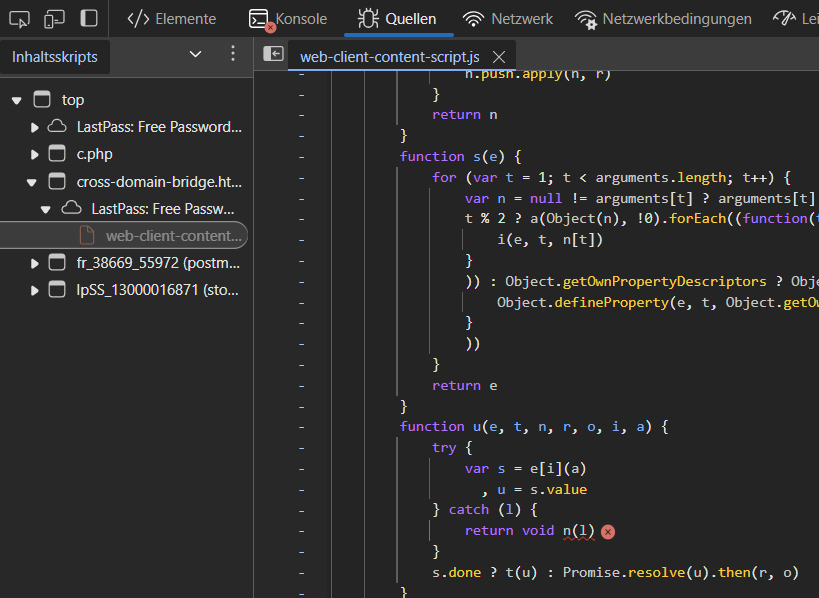Click the frame icon beside cross-domain-bridge
Image resolution: width=819 pixels, height=598 pixels.
pyautogui.click(x=57, y=181)
